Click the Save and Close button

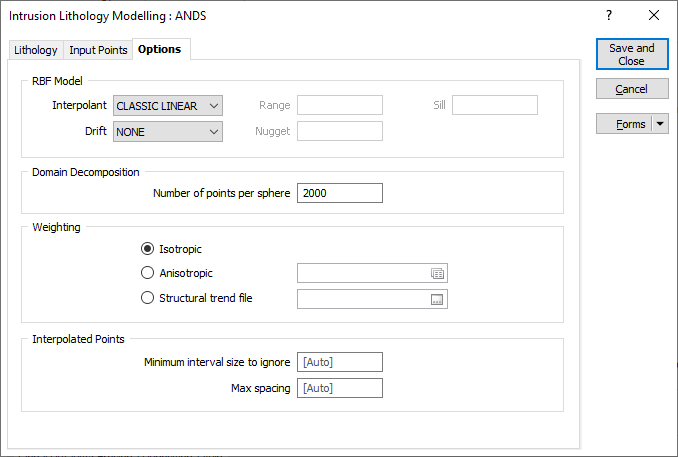click(x=632, y=54)
